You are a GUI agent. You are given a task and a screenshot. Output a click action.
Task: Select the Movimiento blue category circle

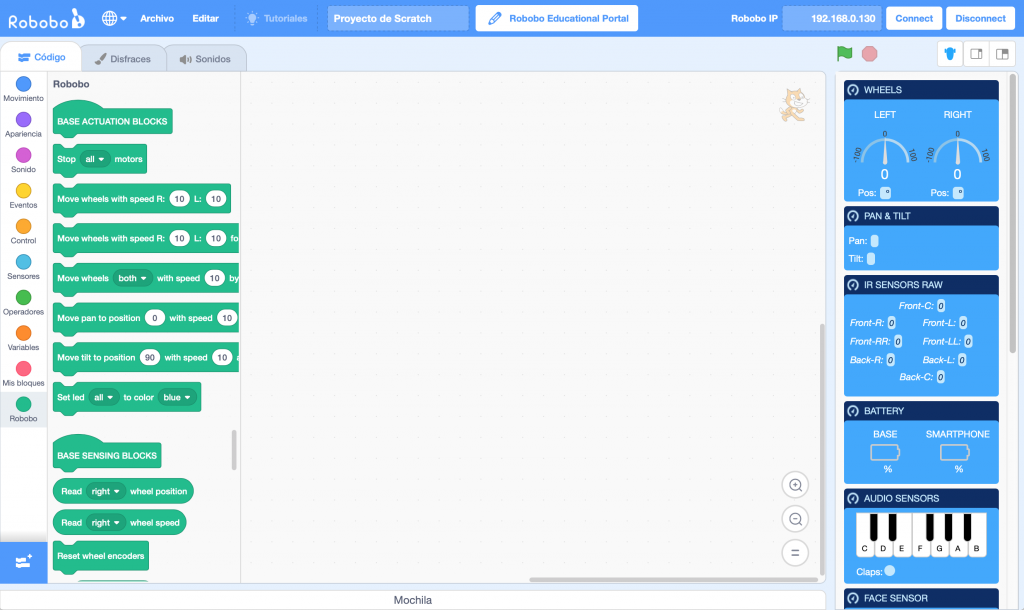[x=23, y=85]
